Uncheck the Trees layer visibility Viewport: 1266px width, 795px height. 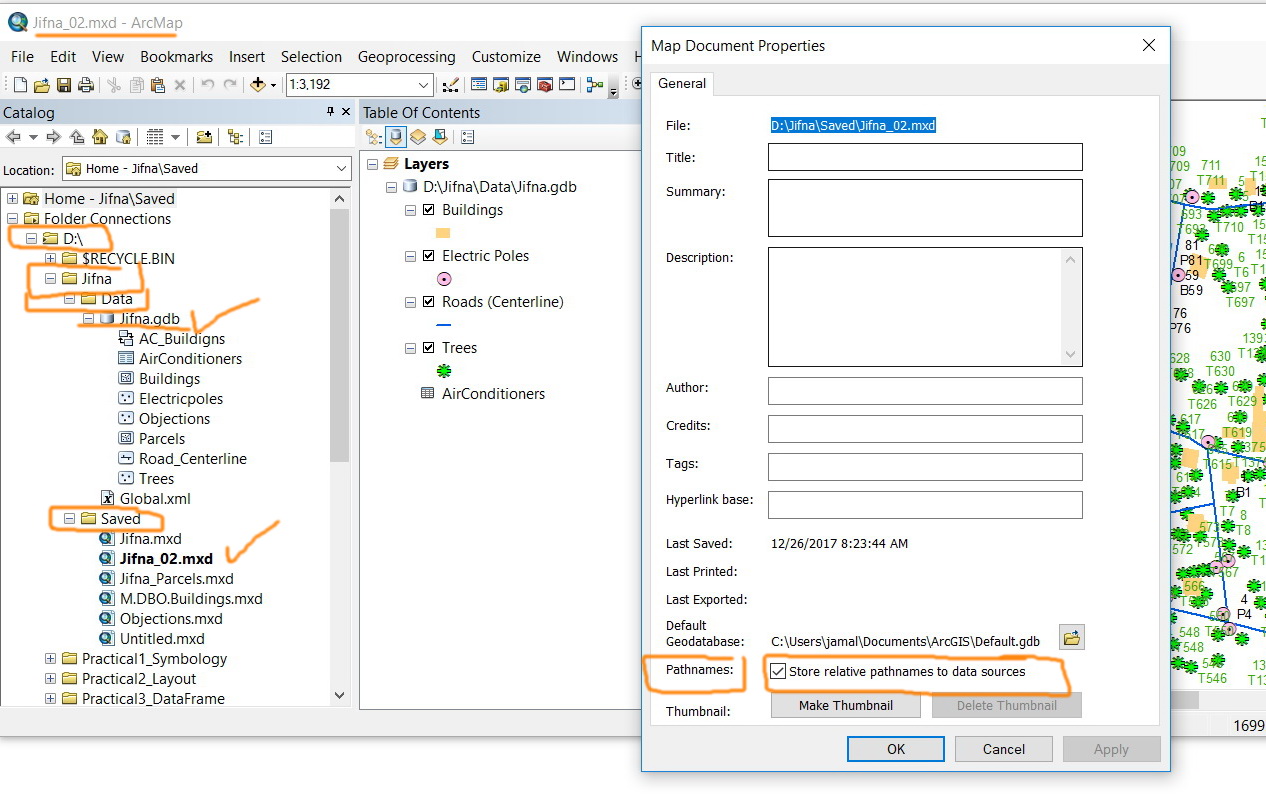pos(429,348)
